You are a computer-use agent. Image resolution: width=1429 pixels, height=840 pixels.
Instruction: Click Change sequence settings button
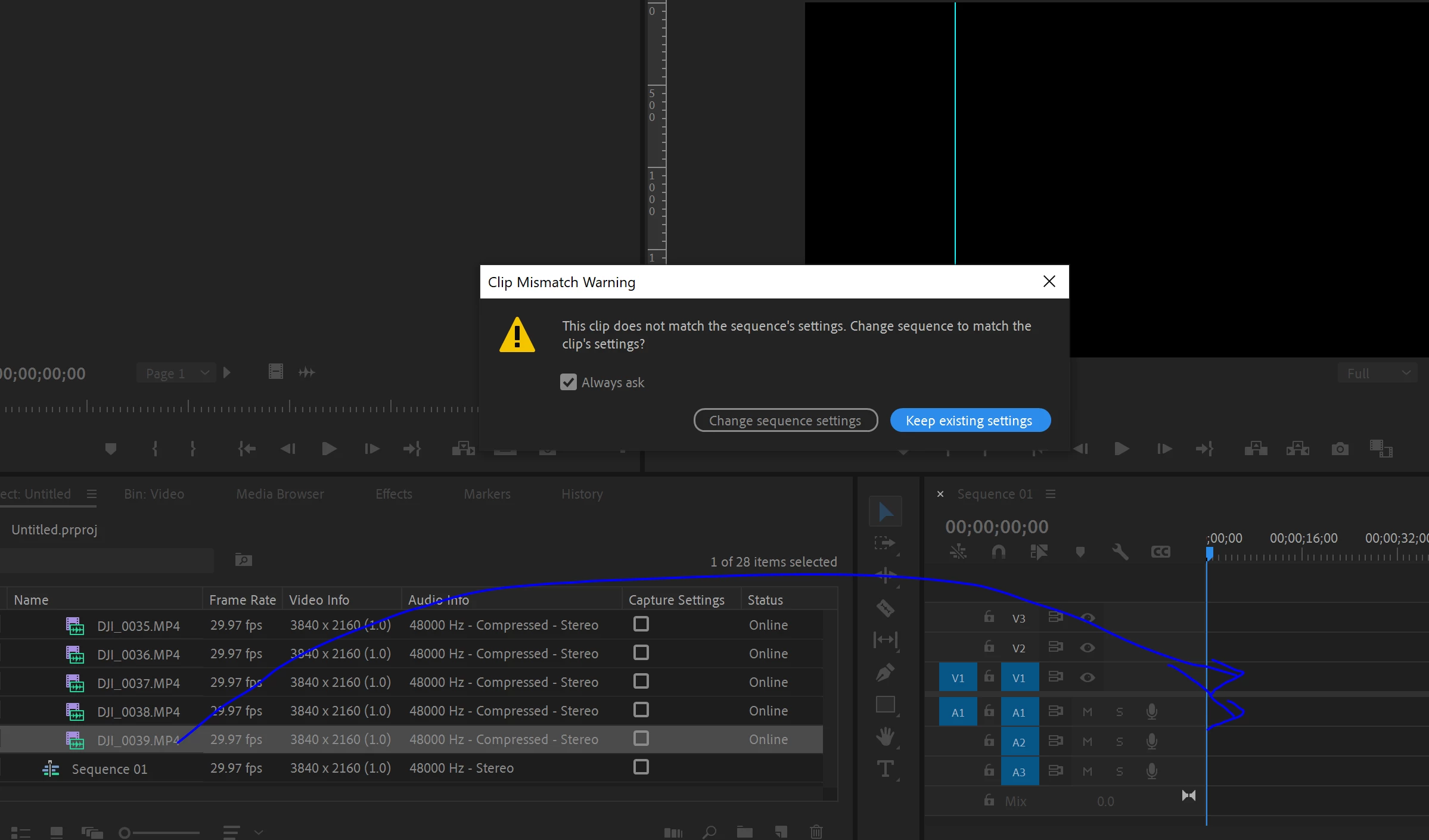point(785,421)
